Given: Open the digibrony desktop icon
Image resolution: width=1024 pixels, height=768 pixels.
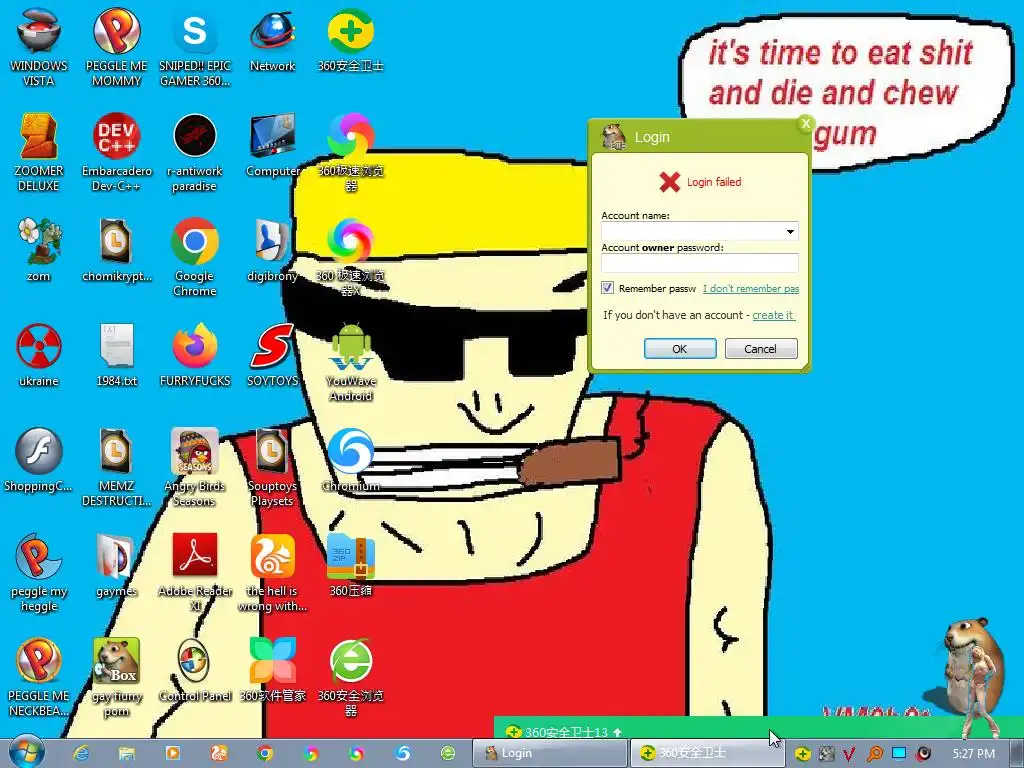Looking at the screenshot, I should (x=272, y=249).
